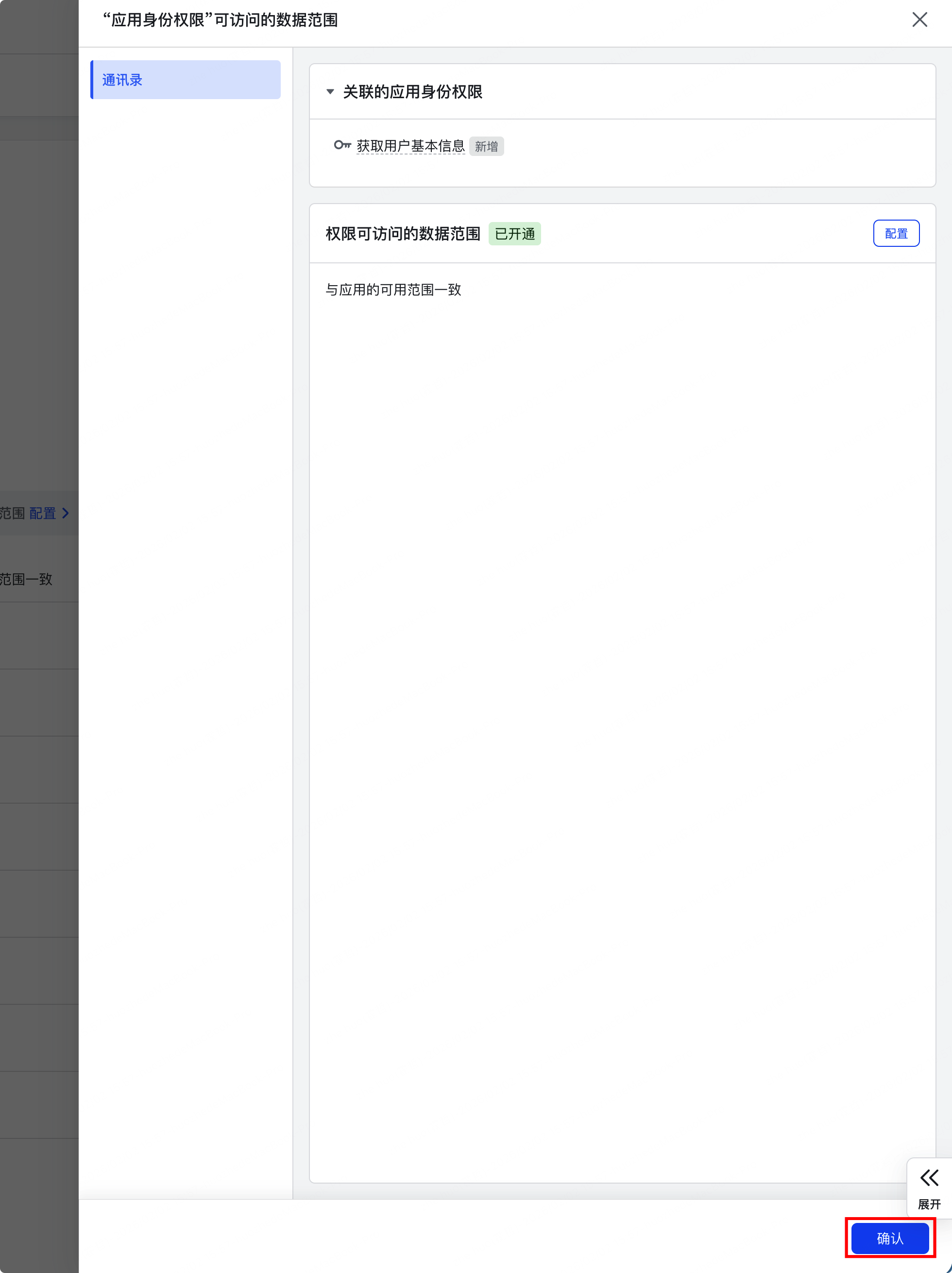Click the dimmed background 配置 link
The image size is (952, 1273).
[x=43, y=513]
